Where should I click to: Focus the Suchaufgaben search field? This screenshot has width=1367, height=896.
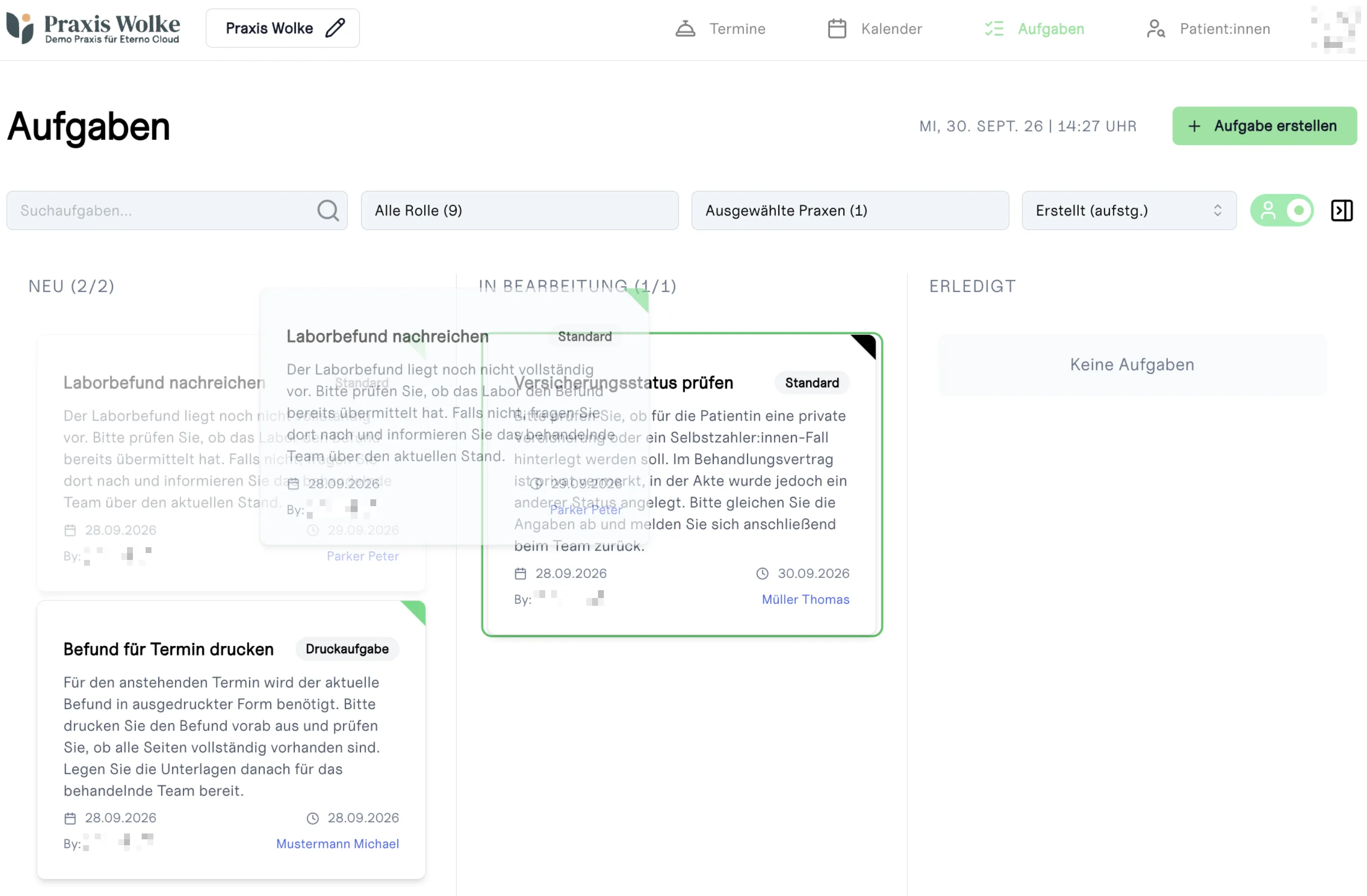(177, 211)
